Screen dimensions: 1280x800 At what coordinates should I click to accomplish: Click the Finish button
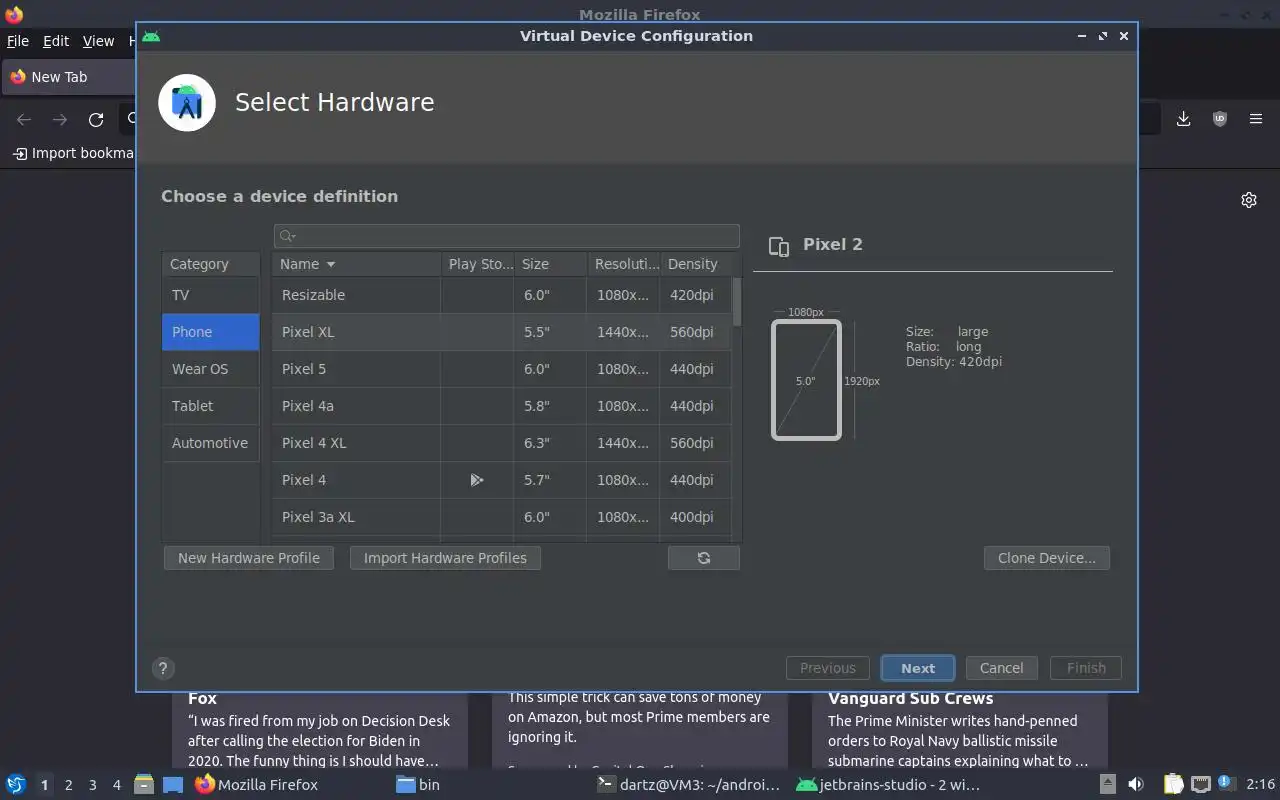click(x=1086, y=668)
